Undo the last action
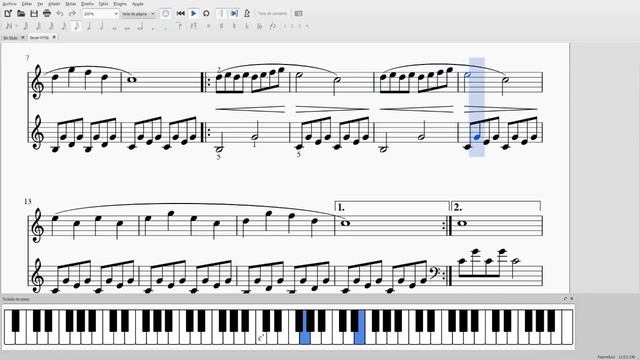640x360 pixels. (x=60, y=13)
